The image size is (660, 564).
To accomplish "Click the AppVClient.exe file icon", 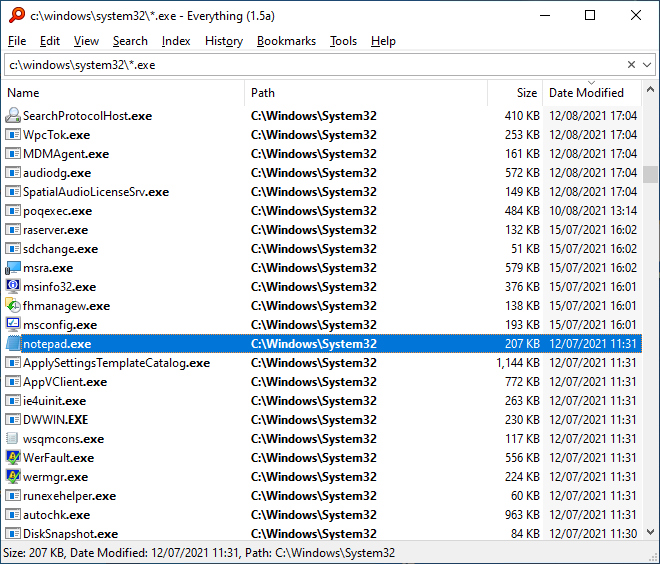I will point(13,382).
